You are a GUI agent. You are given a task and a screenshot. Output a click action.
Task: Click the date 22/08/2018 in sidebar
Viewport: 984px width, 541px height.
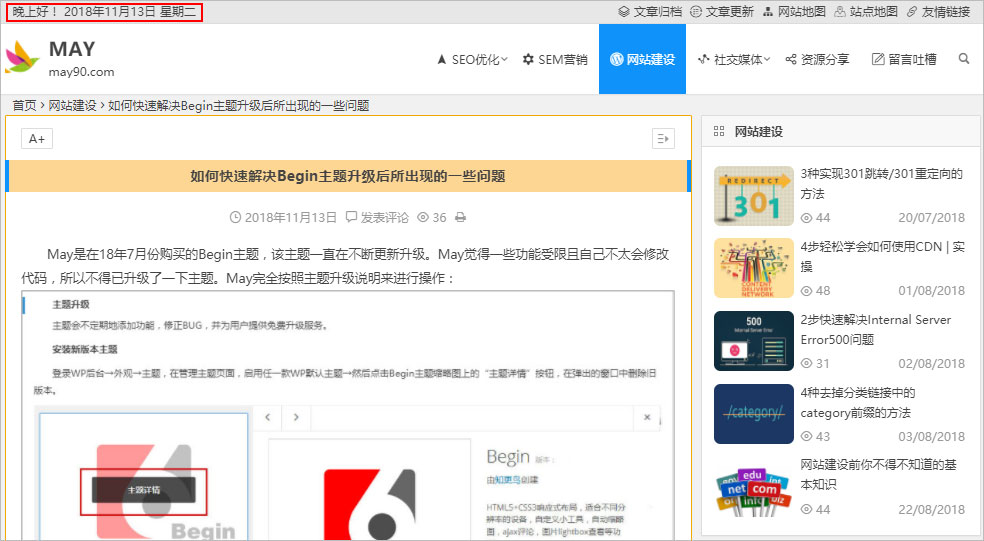[931, 509]
